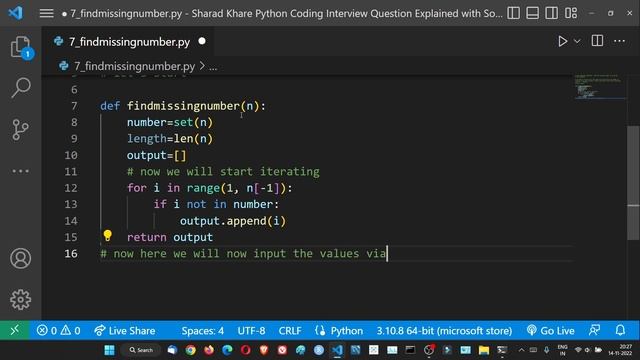640x360 pixels.
Task: Expand the breadcrumb ellipsis symbol
Action: click(x=213, y=67)
